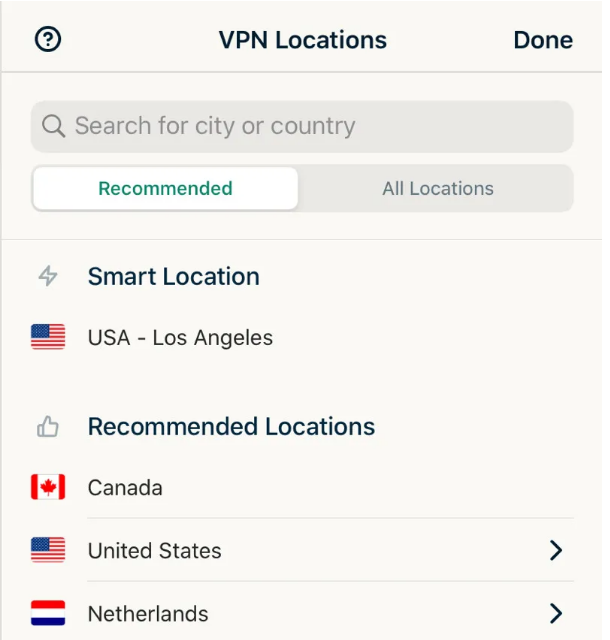Click the Canada flag icon
Screen dimensions: 610x640
(48, 488)
